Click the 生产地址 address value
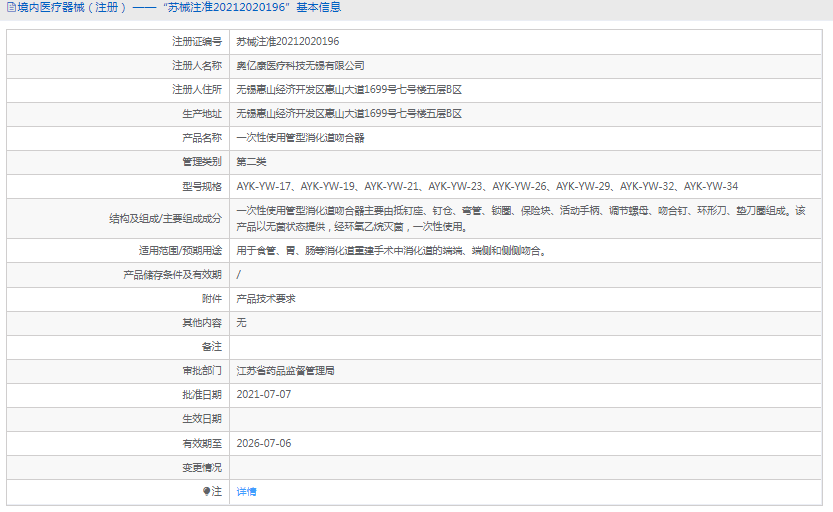Image resolution: width=833 pixels, height=512 pixels. click(349, 114)
